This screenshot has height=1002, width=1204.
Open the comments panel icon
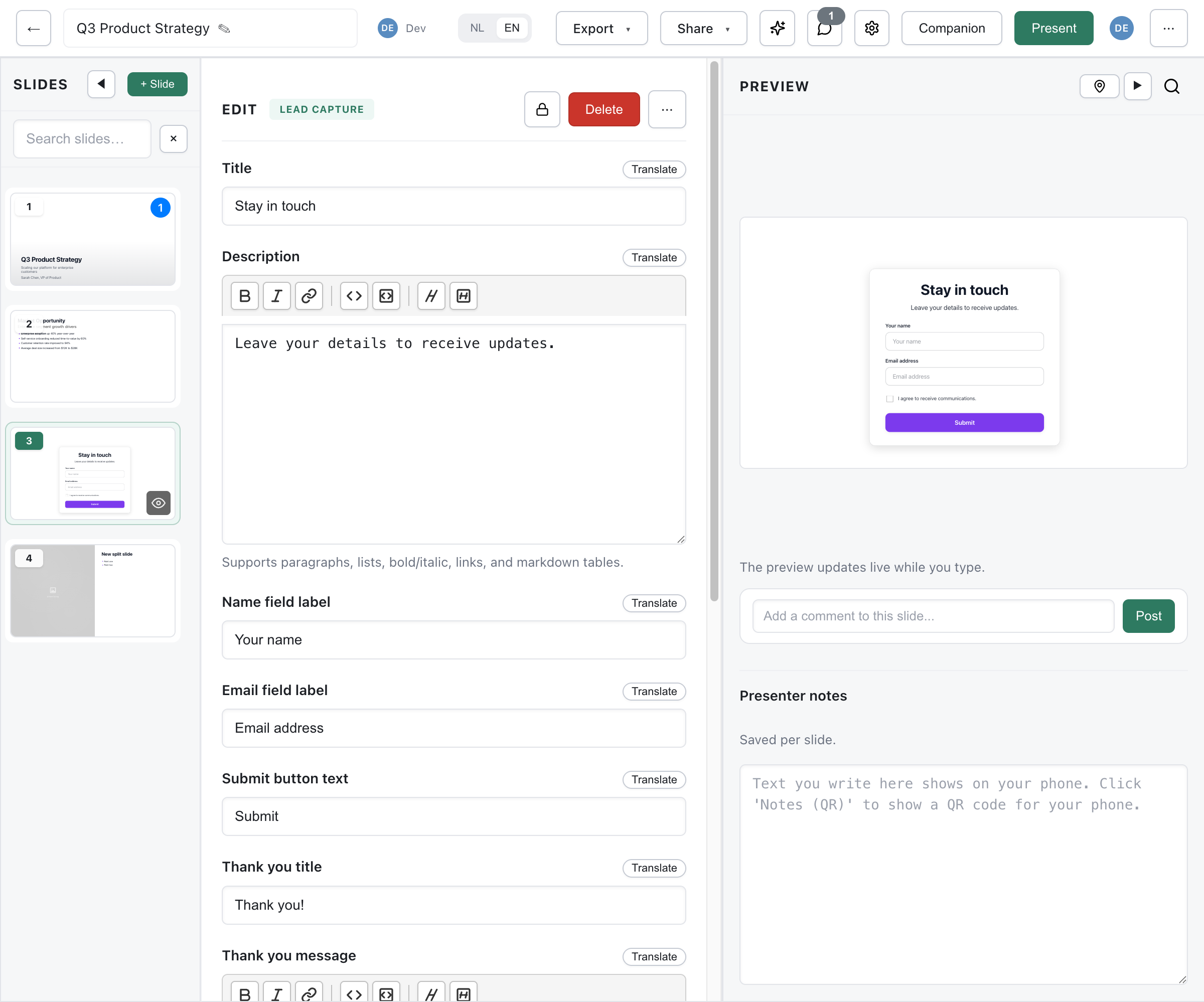pyautogui.click(x=824, y=28)
